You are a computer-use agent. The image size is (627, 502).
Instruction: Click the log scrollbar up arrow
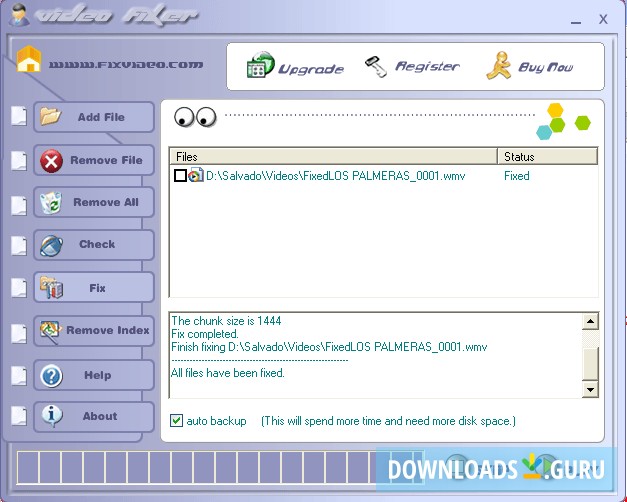click(x=590, y=322)
